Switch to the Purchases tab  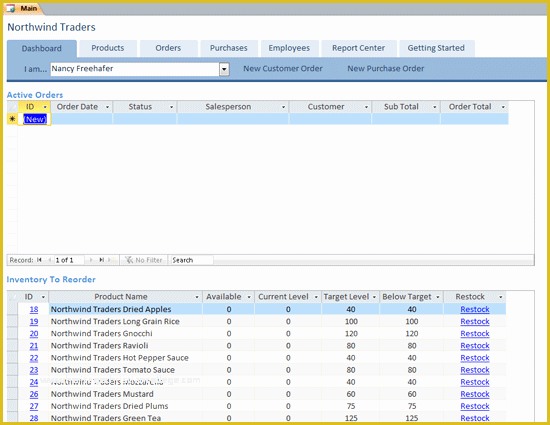pyautogui.click(x=229, y=48)
